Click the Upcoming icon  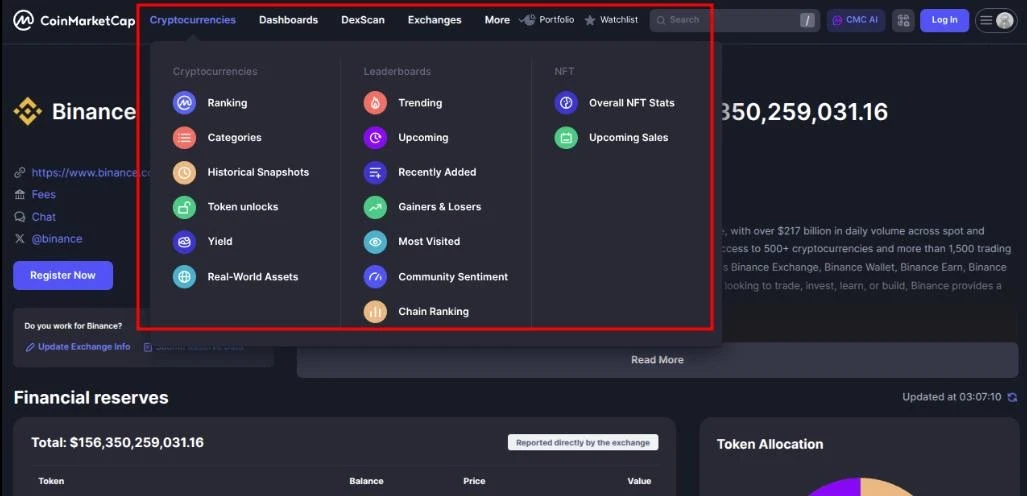coord(375,138)
